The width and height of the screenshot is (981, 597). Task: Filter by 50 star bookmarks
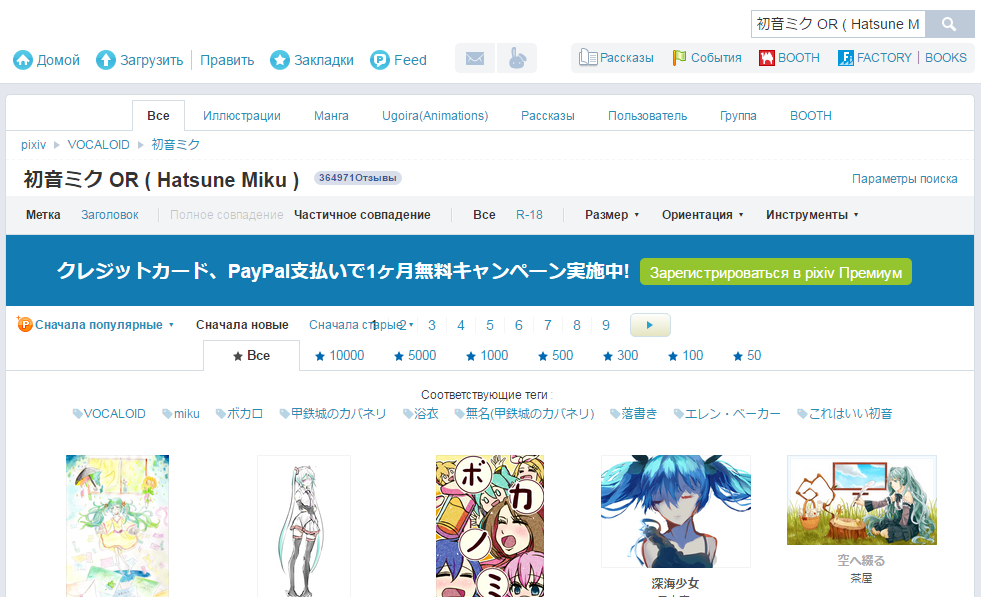pos(747,355)
